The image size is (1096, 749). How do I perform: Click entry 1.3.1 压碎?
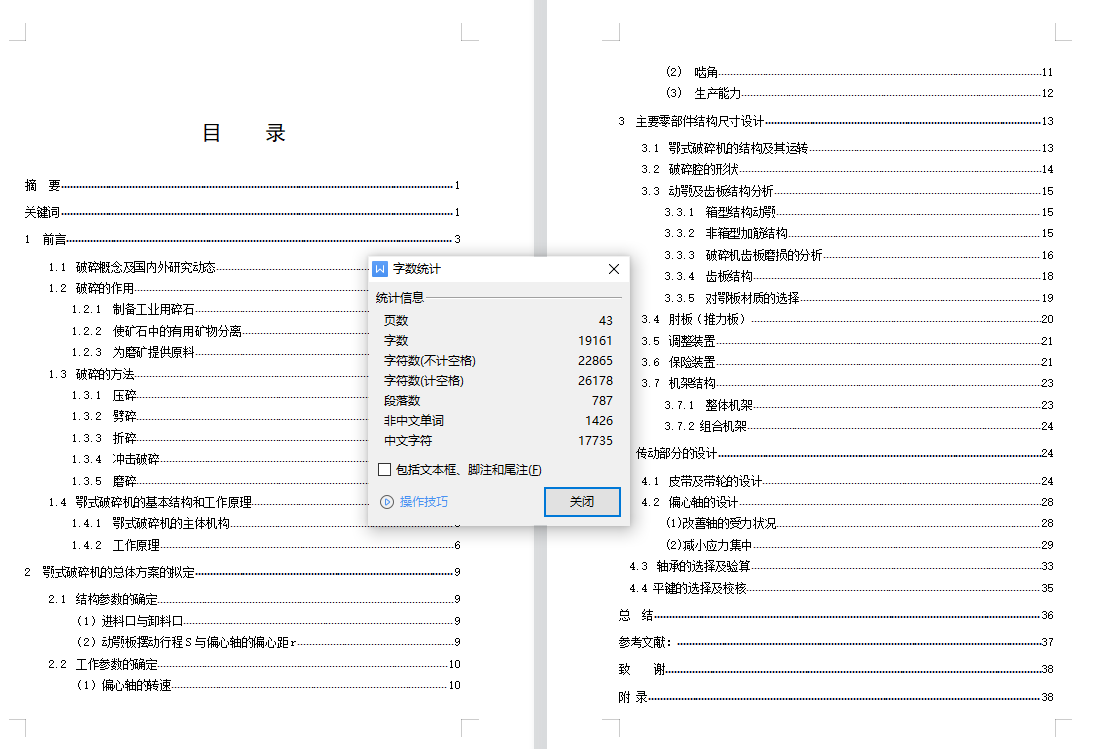click(x=219, y=395)
